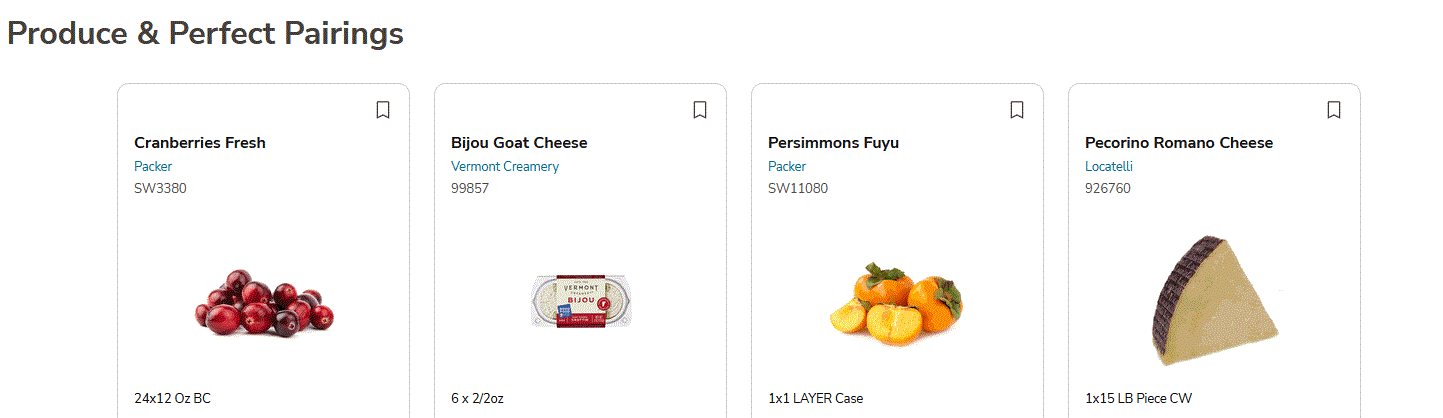Image resolution: width=1443 pixels, height=418 pixels.
Task: Click the Produce & Perfect Pairings heading
Action: pyautogui.click(x=205, y=33)
